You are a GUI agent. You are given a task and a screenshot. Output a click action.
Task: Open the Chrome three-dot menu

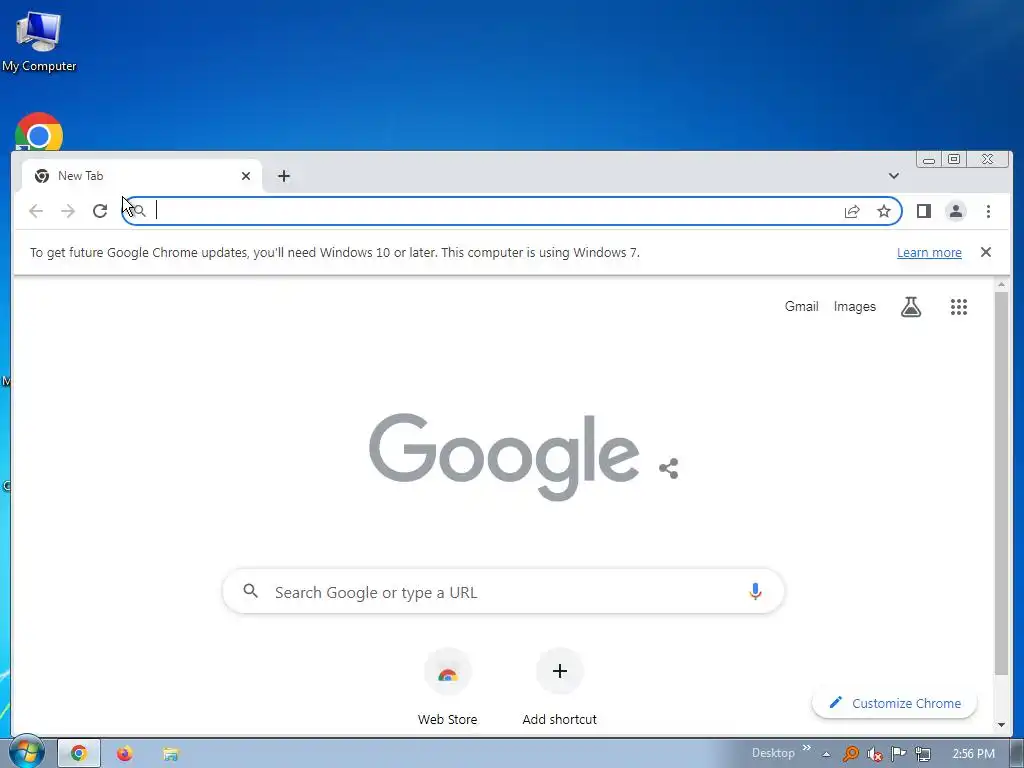click(988, 211)
